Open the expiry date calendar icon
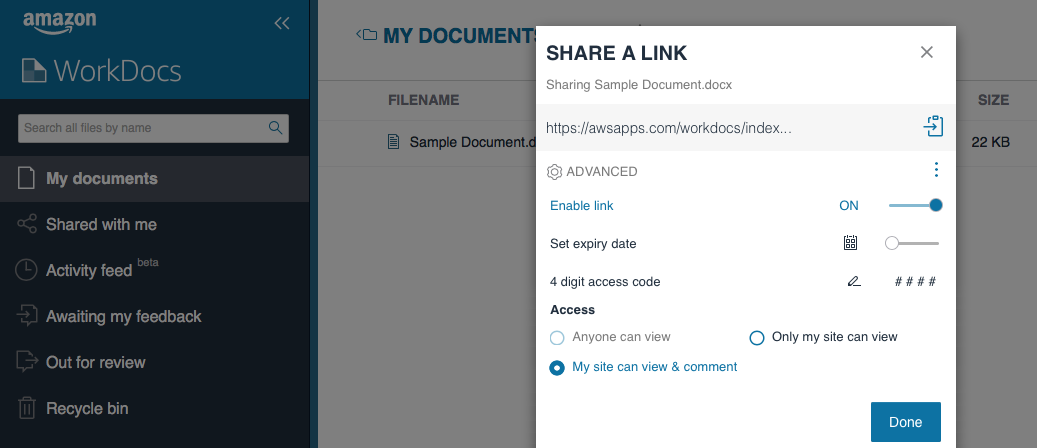The width and height of the screenshot is (1037, 448). (x=850, y=243)
